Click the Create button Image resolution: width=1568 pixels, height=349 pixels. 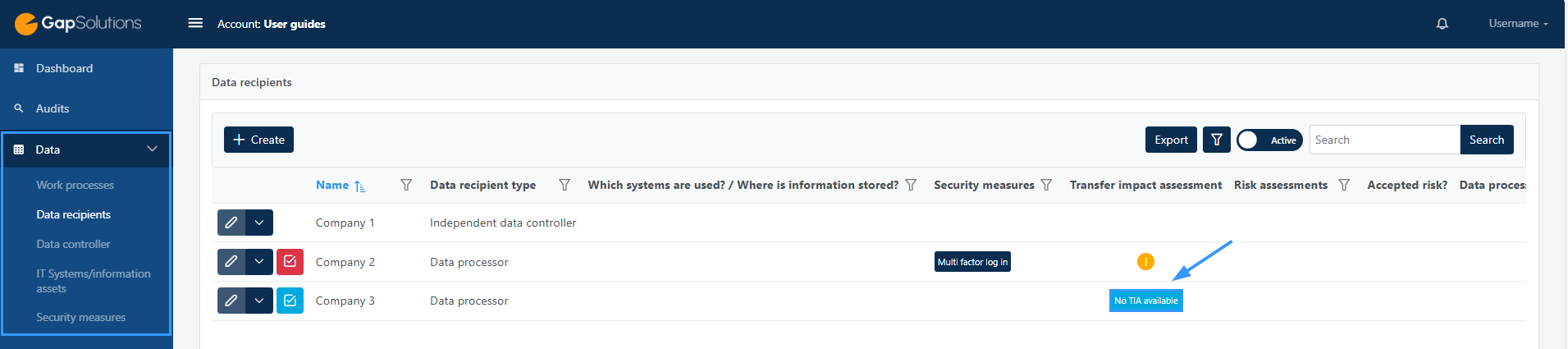click(258, 140)
